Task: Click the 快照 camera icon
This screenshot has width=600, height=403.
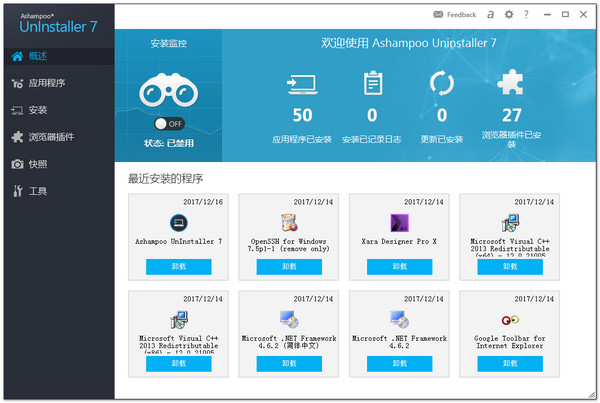Action: (17, 164)
